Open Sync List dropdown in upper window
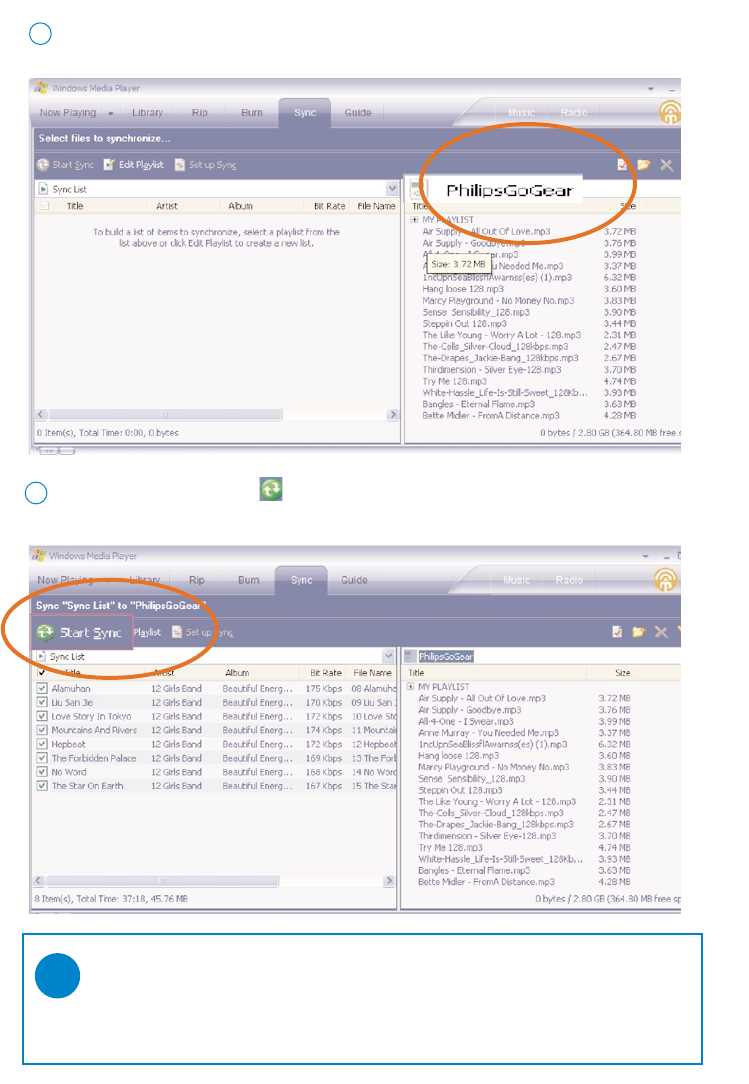749x1084 pixels. (392, 189)
